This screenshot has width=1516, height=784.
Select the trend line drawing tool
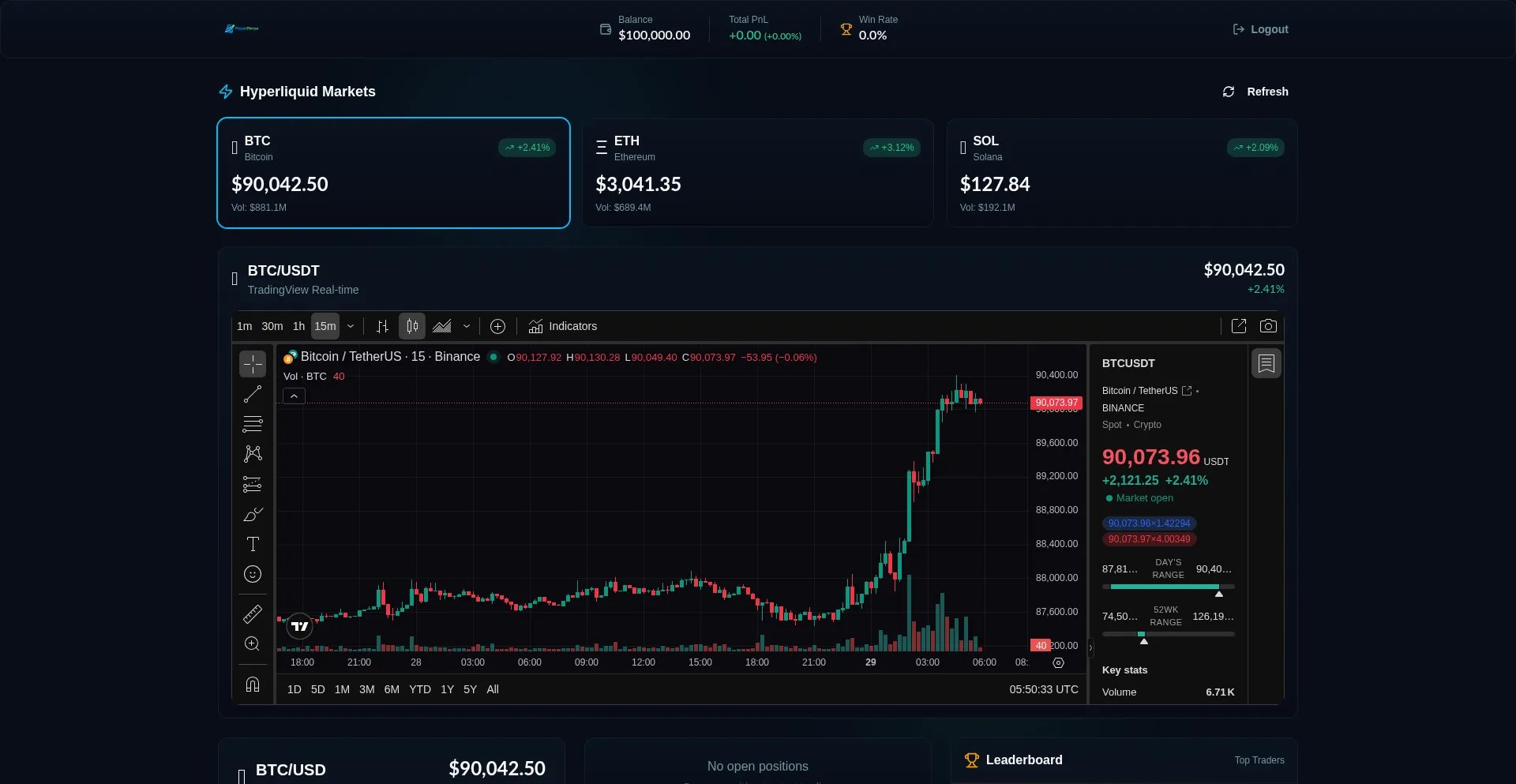tap(253, 394)
